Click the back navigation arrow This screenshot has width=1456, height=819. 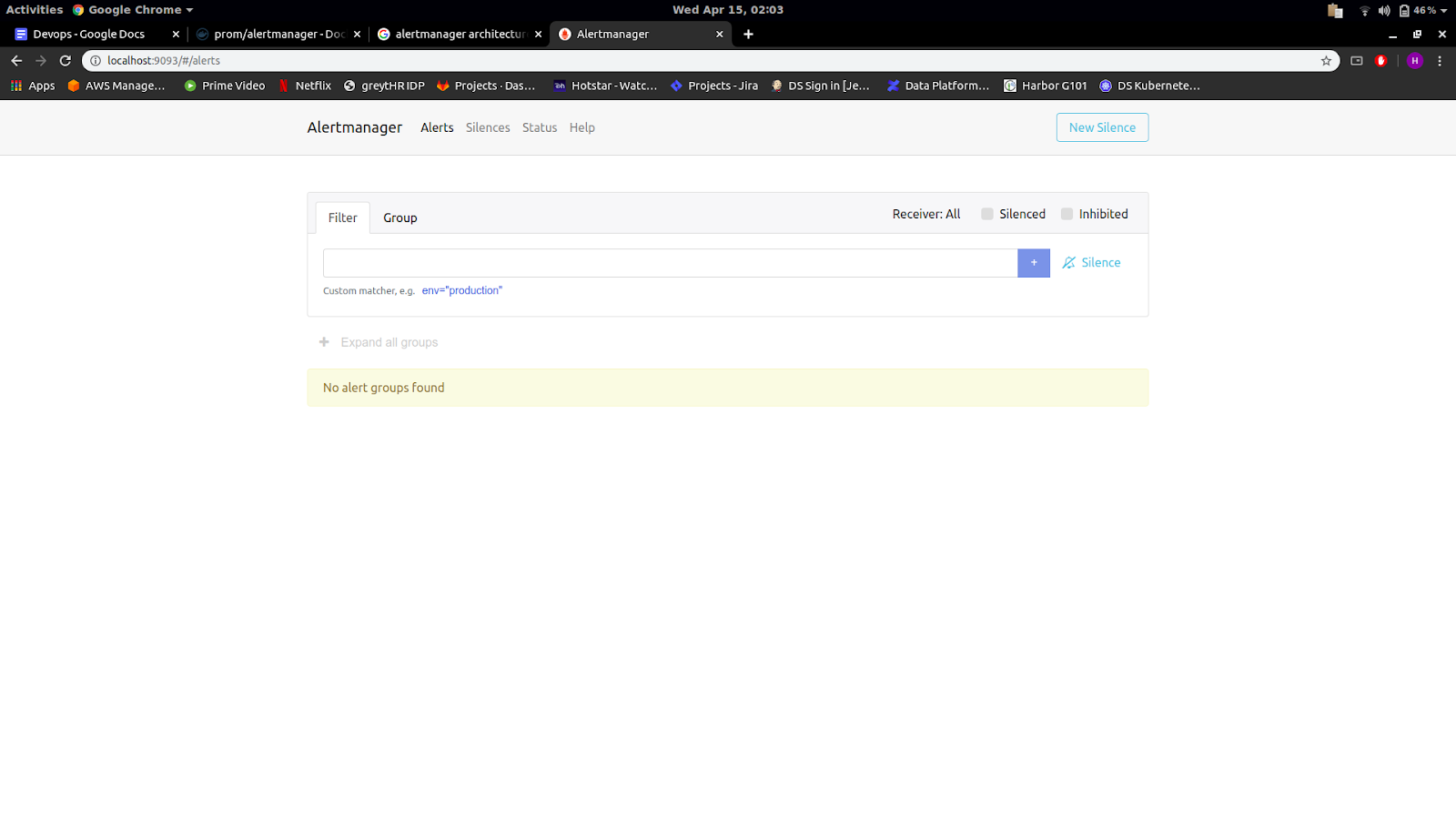point(16,61)
